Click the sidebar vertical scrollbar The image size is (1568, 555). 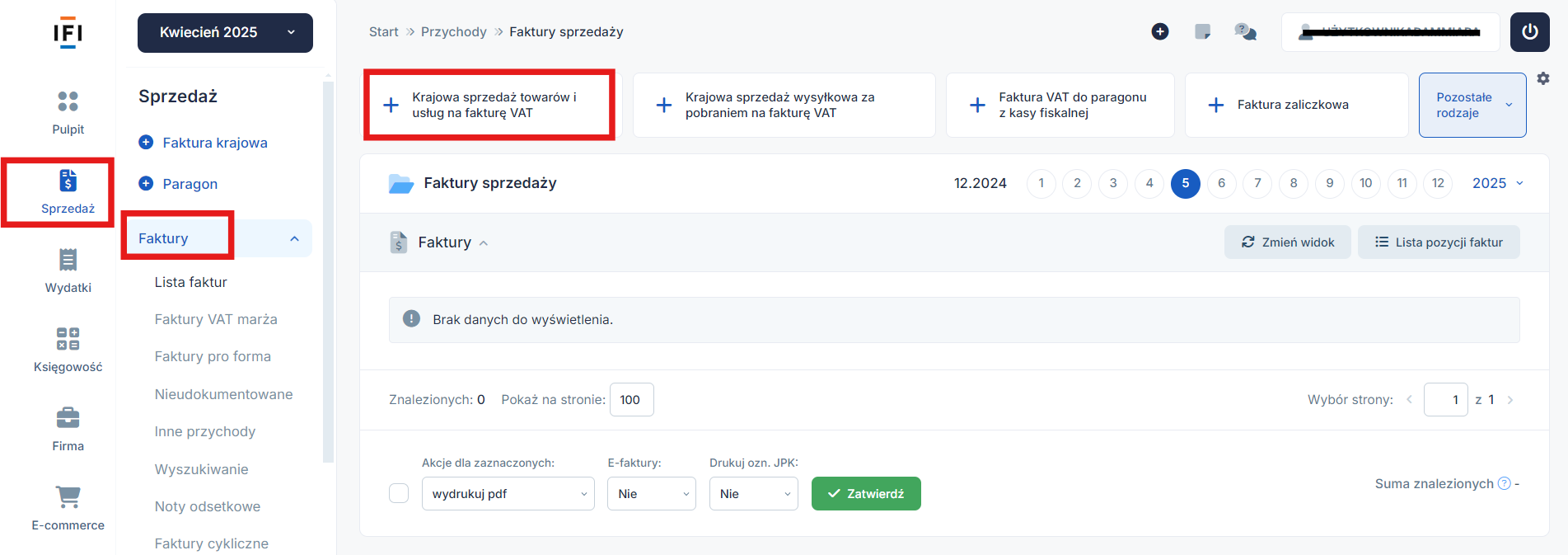click(x=328, y=272)
